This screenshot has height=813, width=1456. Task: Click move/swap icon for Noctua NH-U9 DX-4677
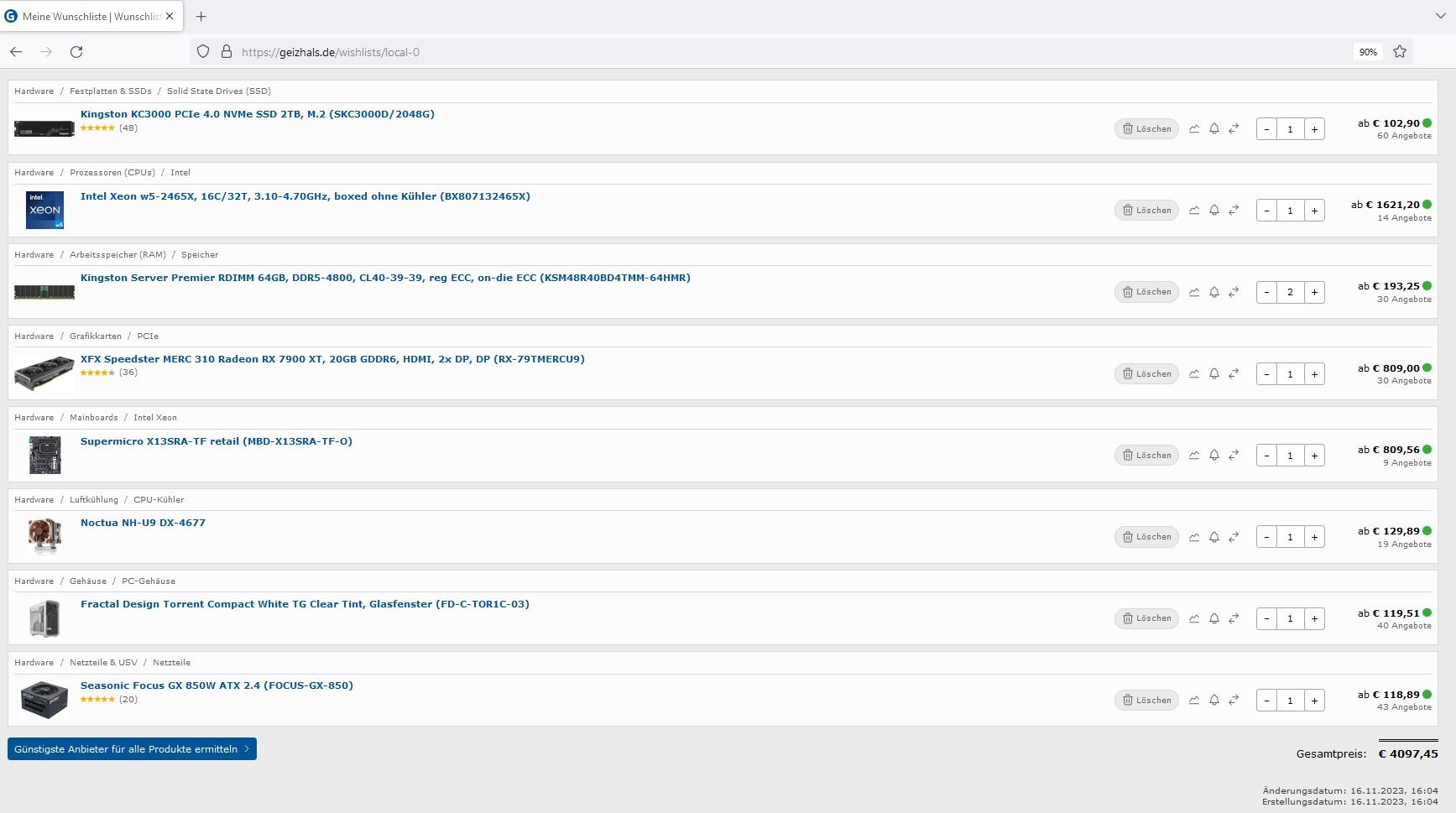[1234, 537]
